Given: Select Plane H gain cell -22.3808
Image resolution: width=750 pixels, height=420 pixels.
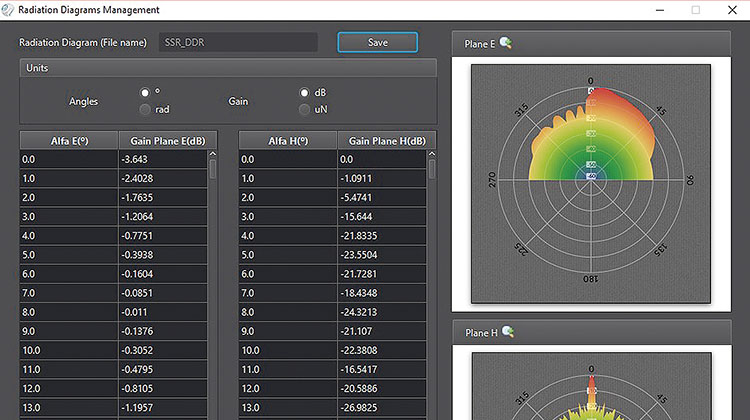Looking at the screenshot, I should 382,350.
